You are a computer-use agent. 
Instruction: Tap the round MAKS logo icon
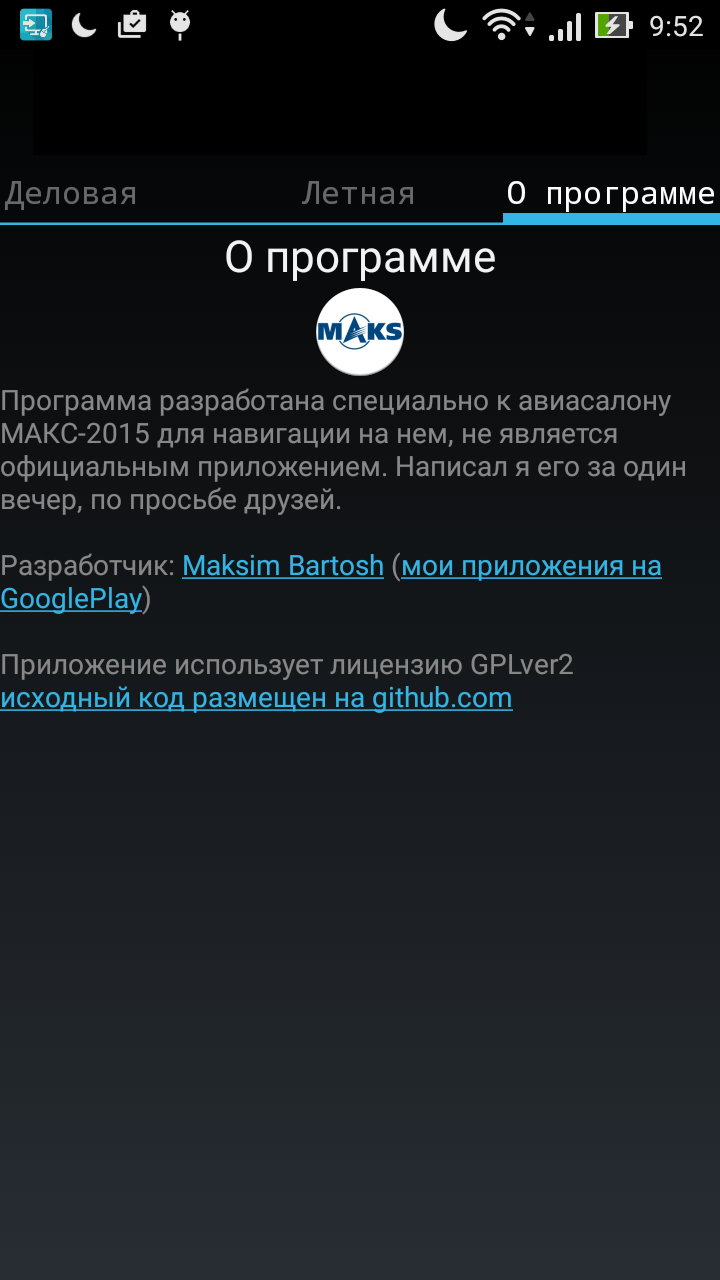360,332
